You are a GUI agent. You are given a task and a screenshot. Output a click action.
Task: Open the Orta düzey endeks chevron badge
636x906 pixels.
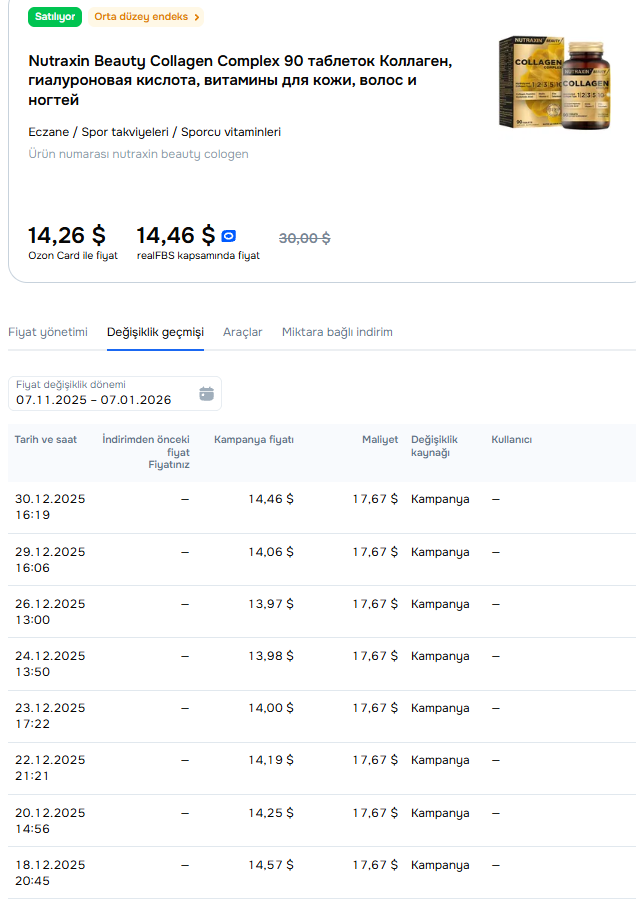click(x=146, y=17)
